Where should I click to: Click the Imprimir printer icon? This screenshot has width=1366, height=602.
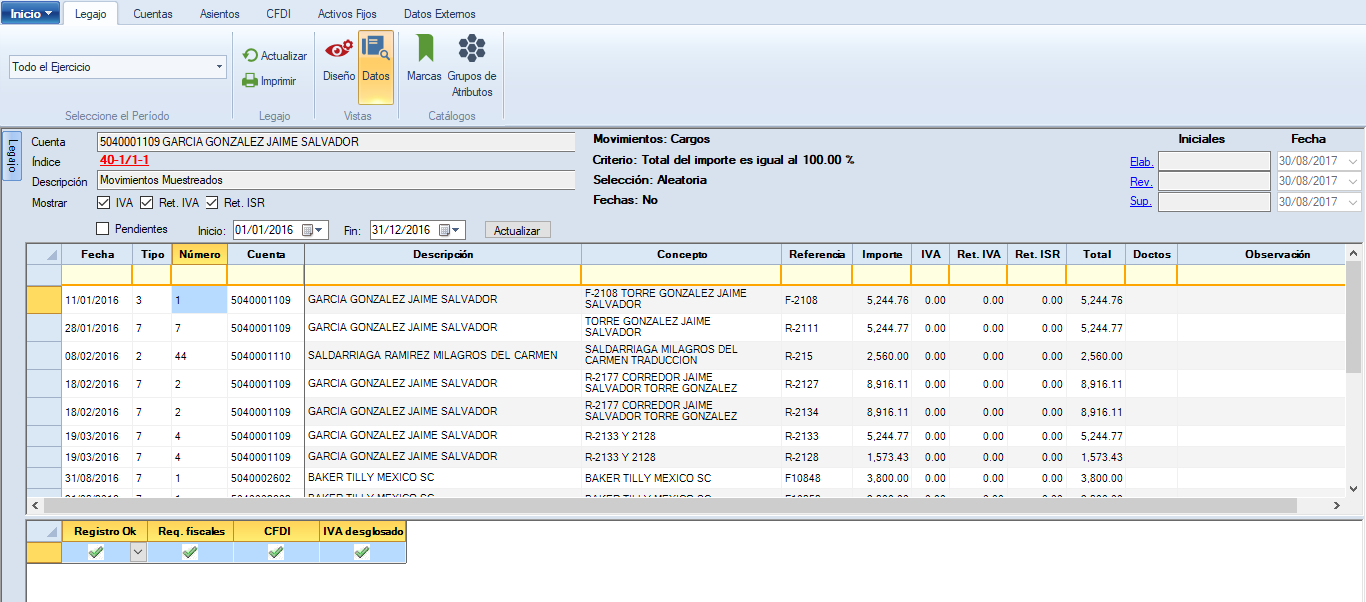tap(250, 81)
